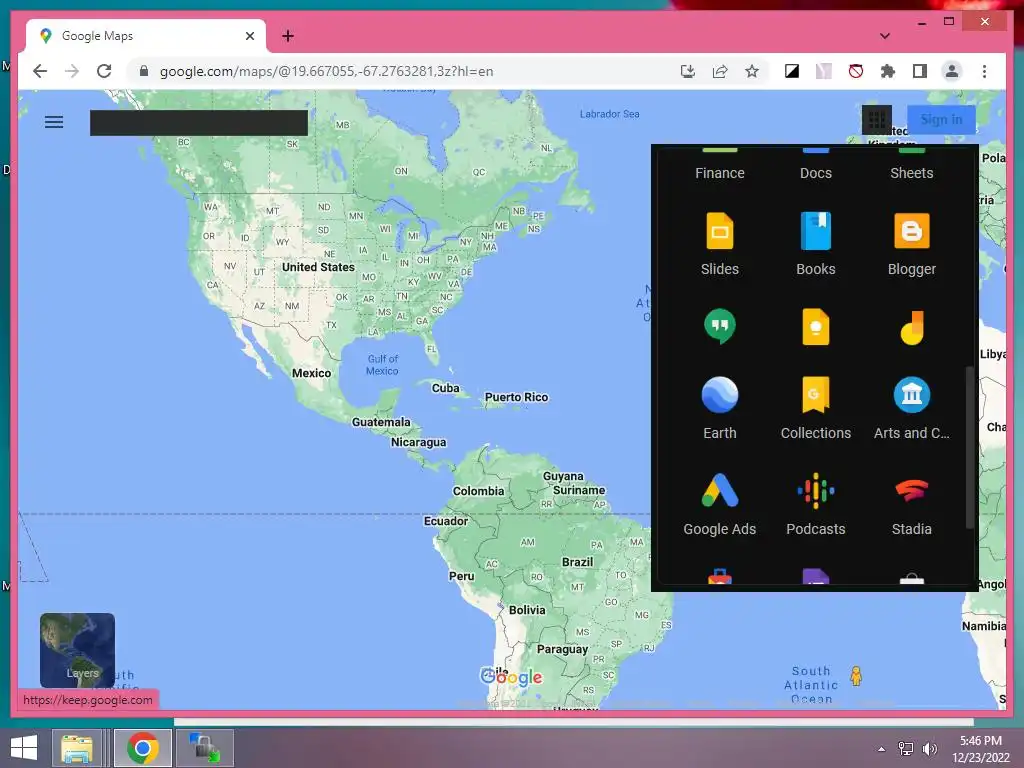Click the Google Maps search box
Viewport: 1024px width, 768px height.
199,123
